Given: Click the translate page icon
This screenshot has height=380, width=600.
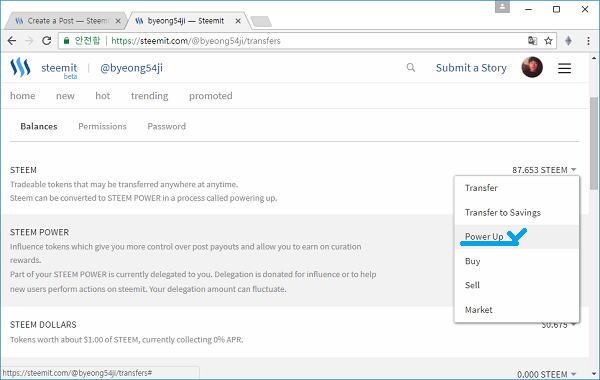Looking at the screenshot, I should pyautogui.click(x=532, y=41).
